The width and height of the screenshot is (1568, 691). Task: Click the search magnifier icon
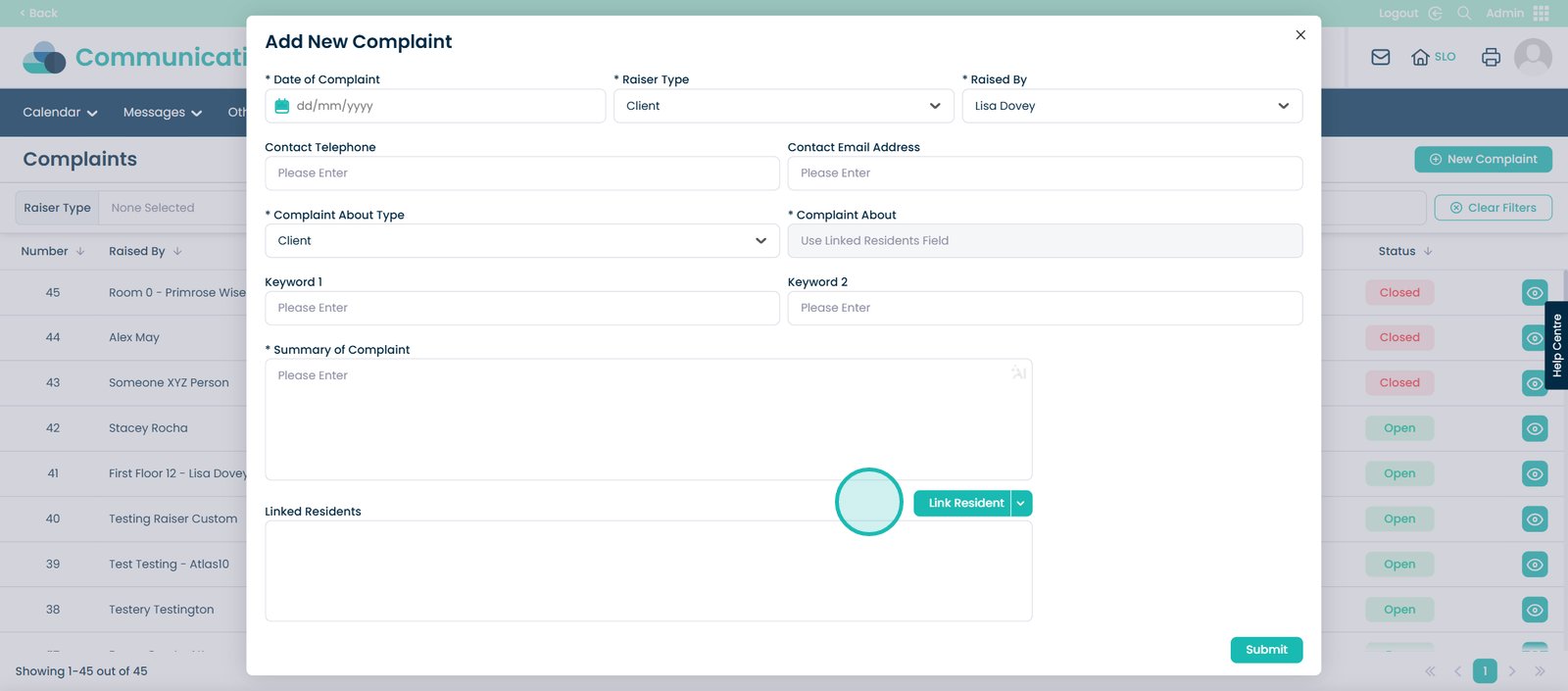1464,13
